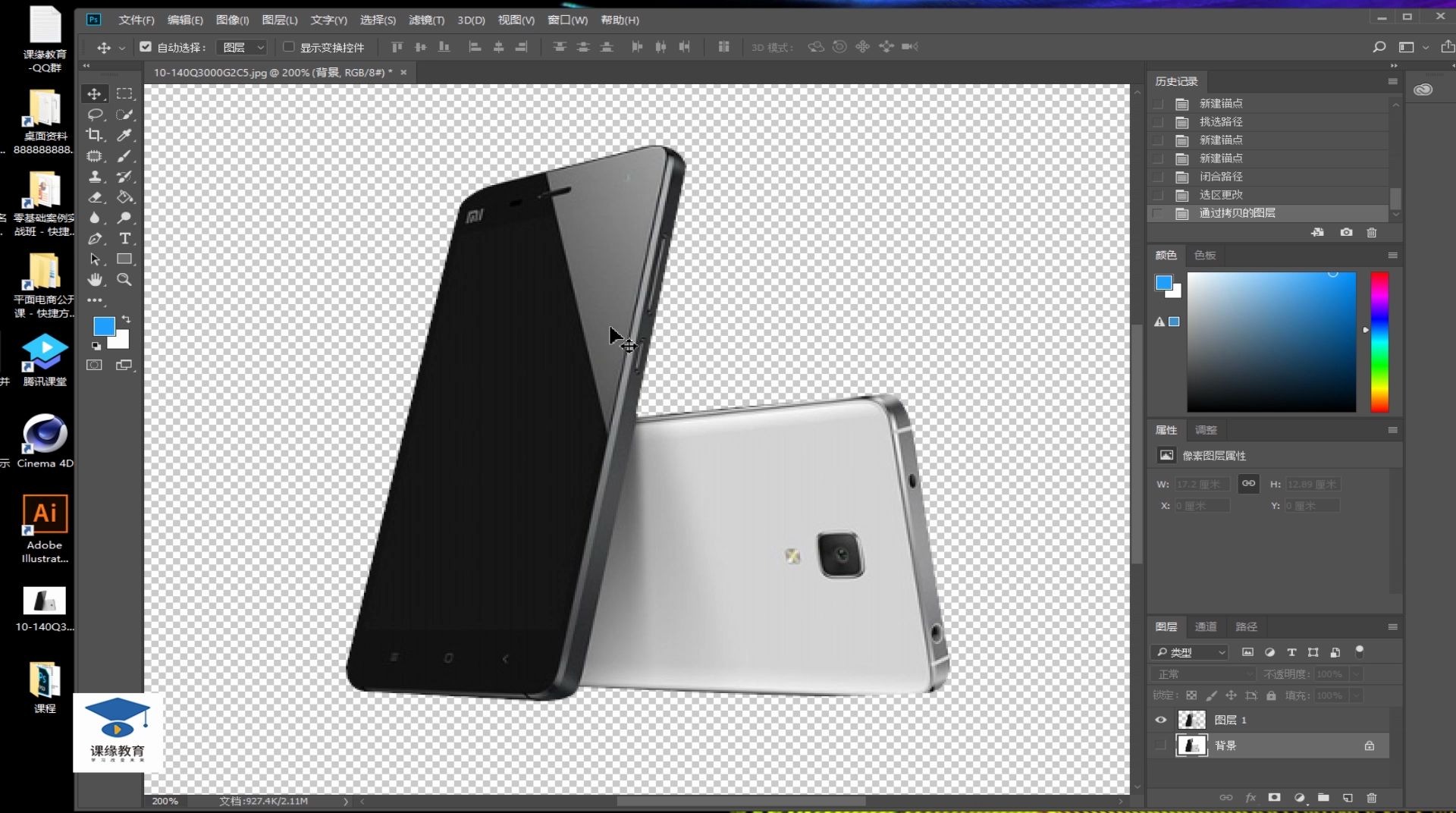
Task: Open History panel options menu
Action: [x=1392, y=81]
